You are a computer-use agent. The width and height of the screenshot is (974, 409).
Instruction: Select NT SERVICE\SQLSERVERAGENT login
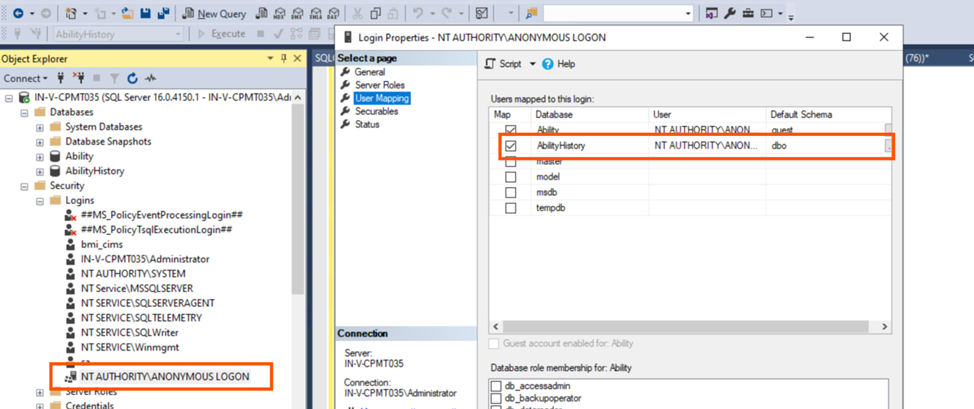(x=147, y=303)
